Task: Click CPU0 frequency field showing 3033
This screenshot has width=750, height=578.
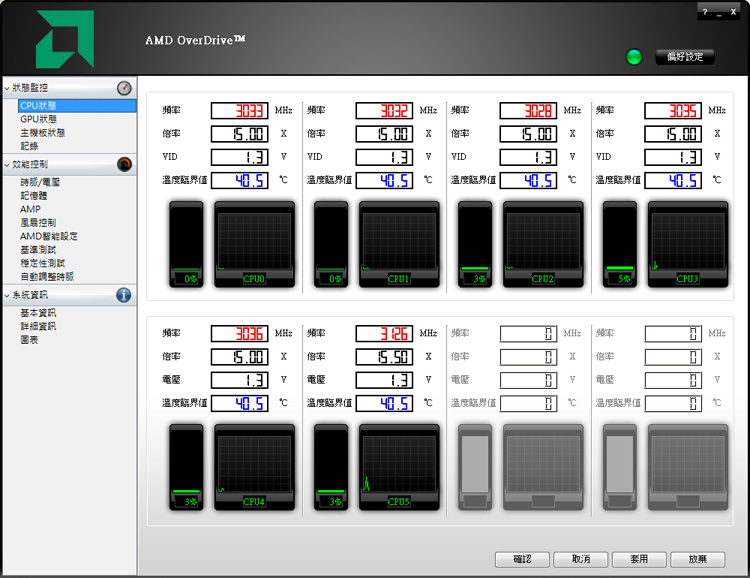Action: (x=240, y=111)
